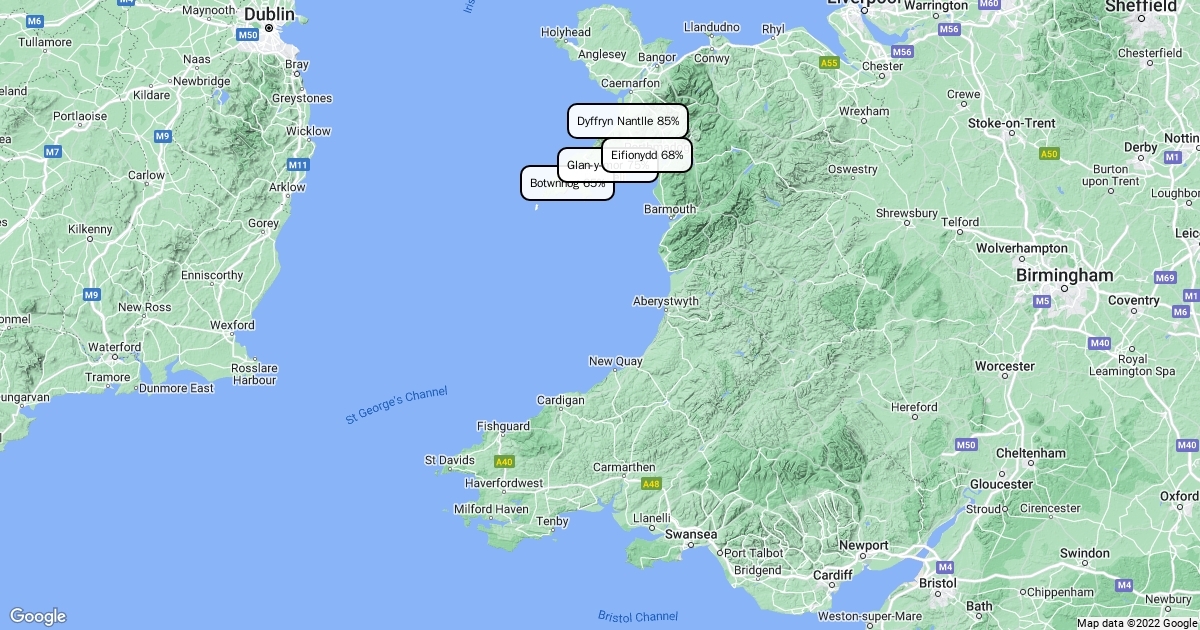Click the M11 road shield near Wicklow
The height and width of the screenshot is (630, 1200).
[x=298, y=165]
